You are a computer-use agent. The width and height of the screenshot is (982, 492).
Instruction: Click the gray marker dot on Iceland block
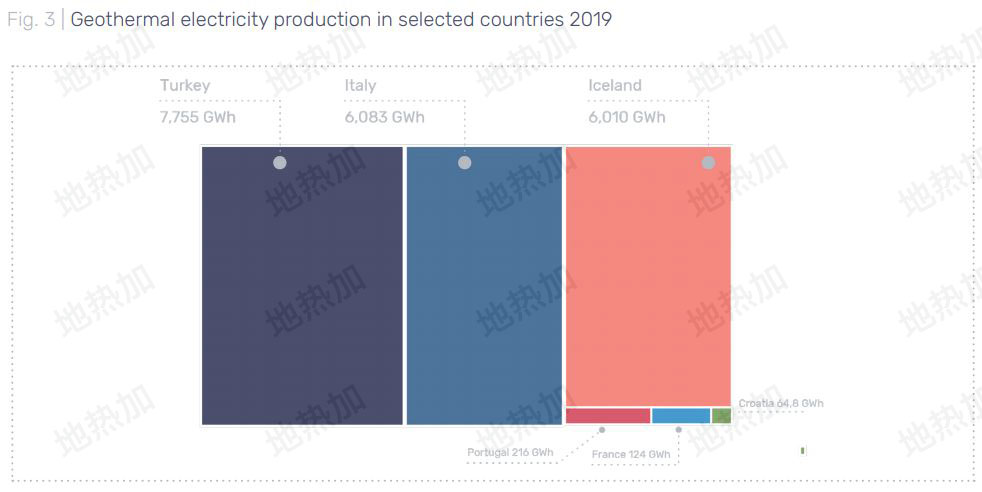click(708, 162)
